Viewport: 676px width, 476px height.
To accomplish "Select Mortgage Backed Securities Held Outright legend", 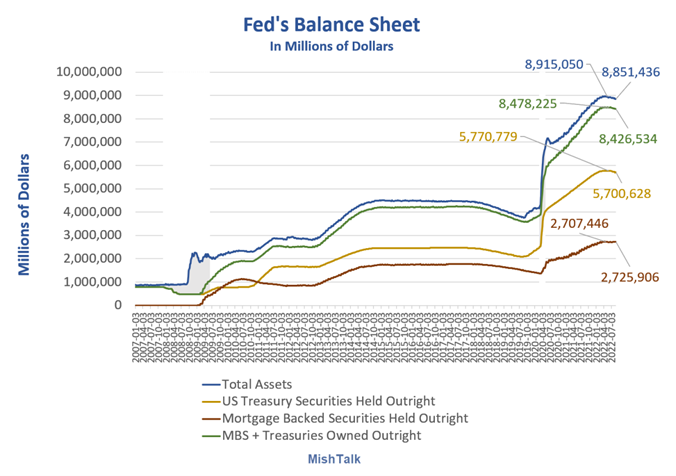I will pyautogui.click(x=335, y=418).
